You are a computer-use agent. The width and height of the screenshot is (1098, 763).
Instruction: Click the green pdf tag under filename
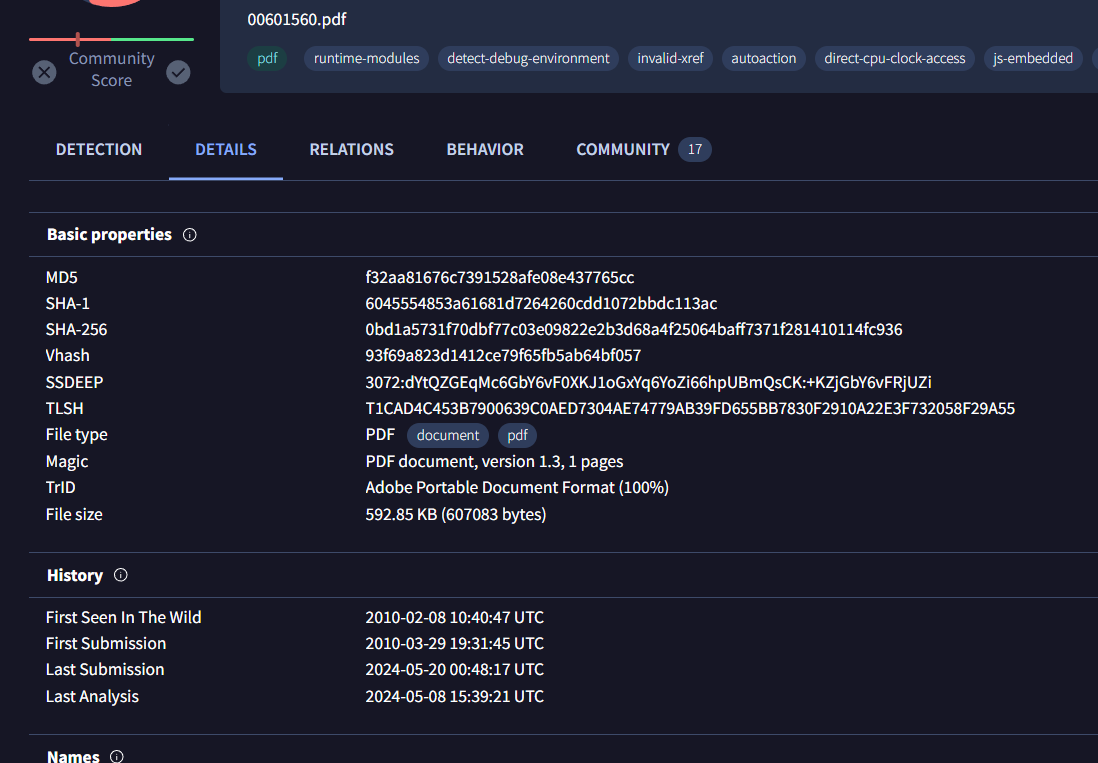(x=267, y=58)
